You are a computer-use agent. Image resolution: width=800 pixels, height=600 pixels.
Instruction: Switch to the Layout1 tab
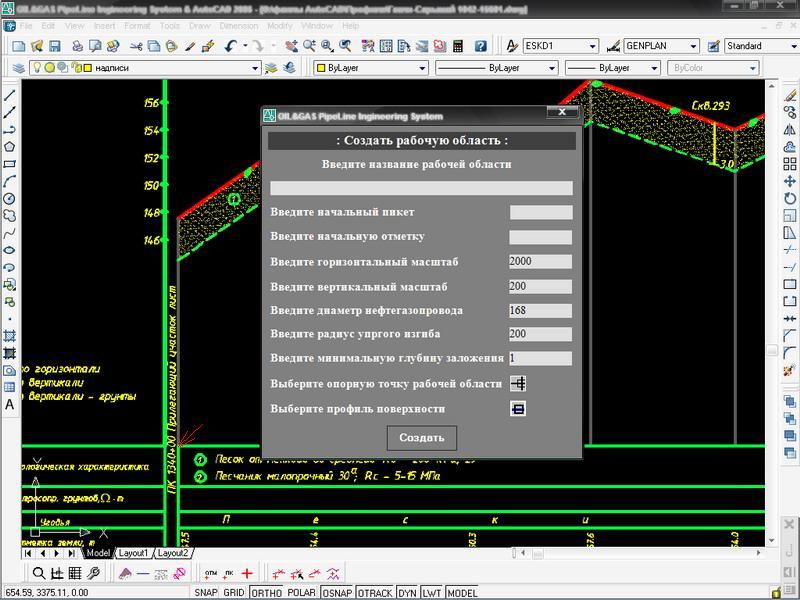[133, 553]
